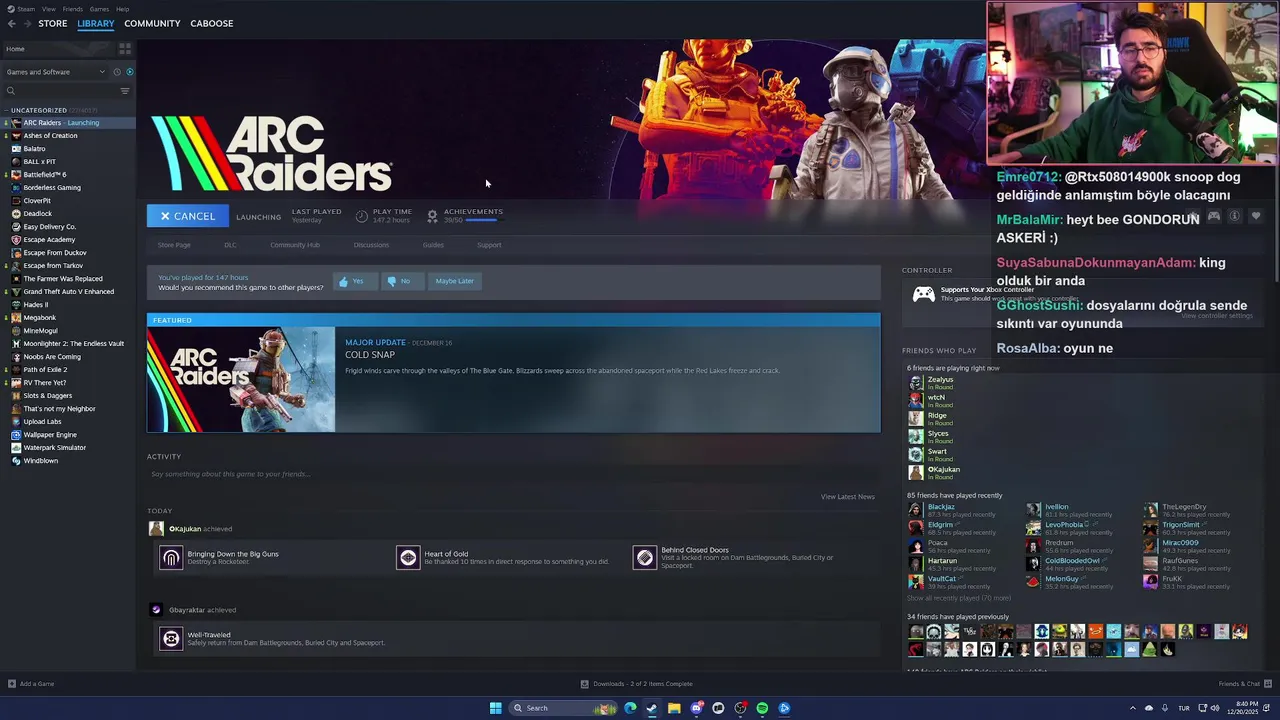Open Heart of Gold achievement icon
This screenshot has height=720, width=1280.
[408, 558]
